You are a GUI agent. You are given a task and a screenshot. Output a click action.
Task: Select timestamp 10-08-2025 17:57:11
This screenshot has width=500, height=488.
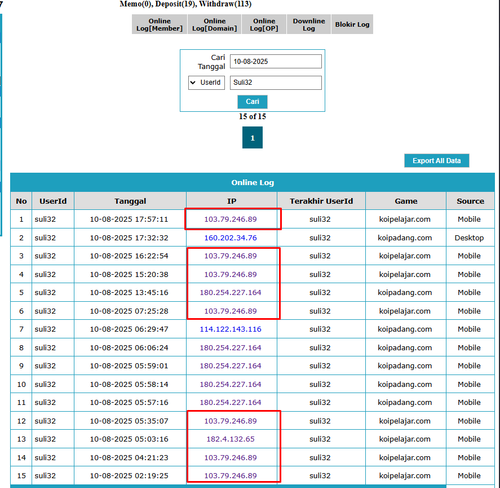(x=129, y=219)
